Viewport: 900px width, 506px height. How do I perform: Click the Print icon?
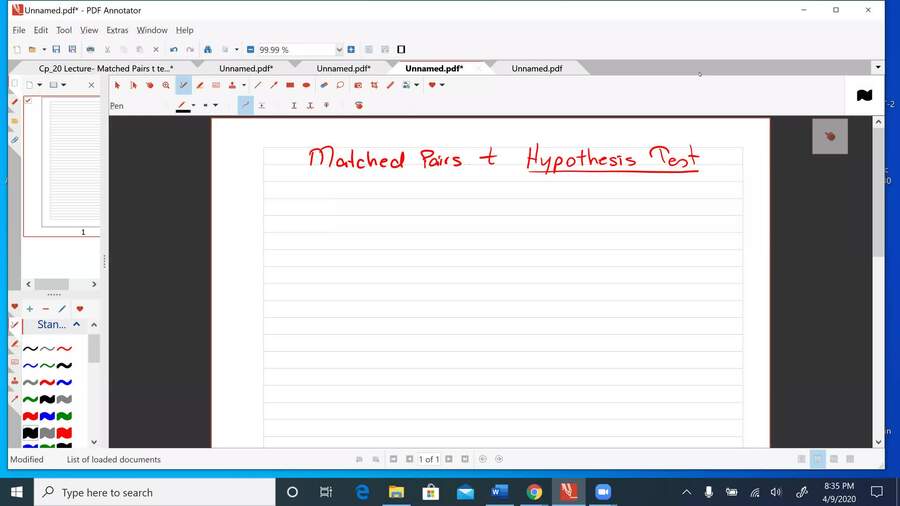[x=90, y=49]
